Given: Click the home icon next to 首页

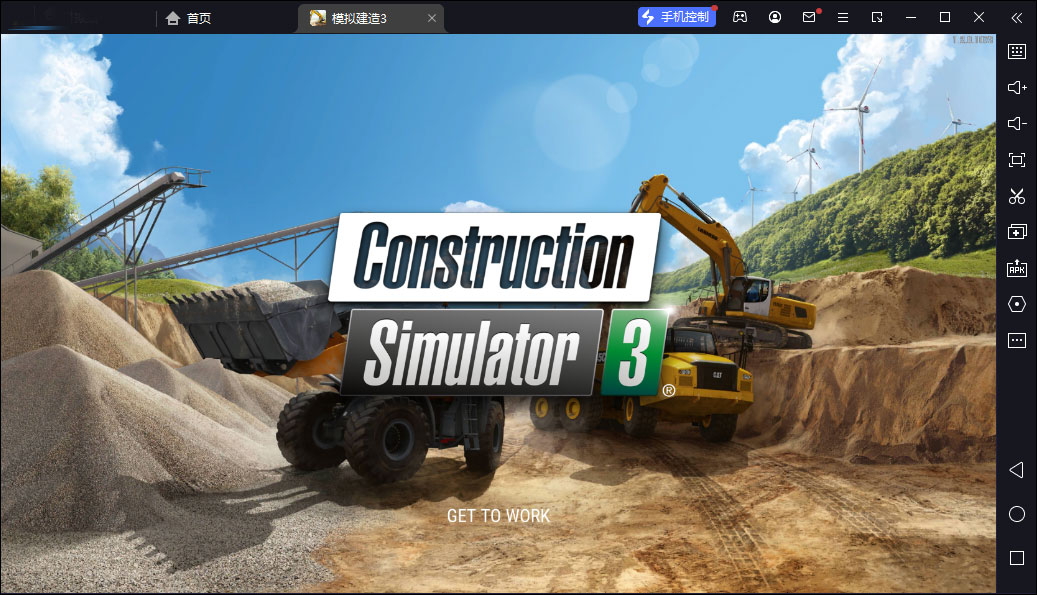Looking at the screenshot, I should coord(173,18).
